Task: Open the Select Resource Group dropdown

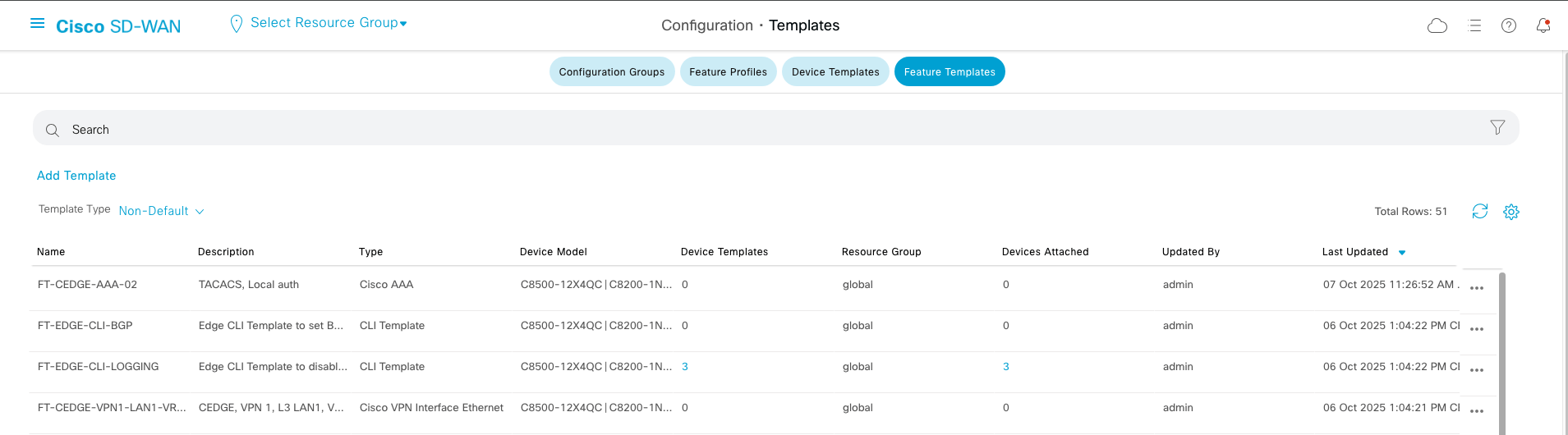Action: (x=329, y=23)
